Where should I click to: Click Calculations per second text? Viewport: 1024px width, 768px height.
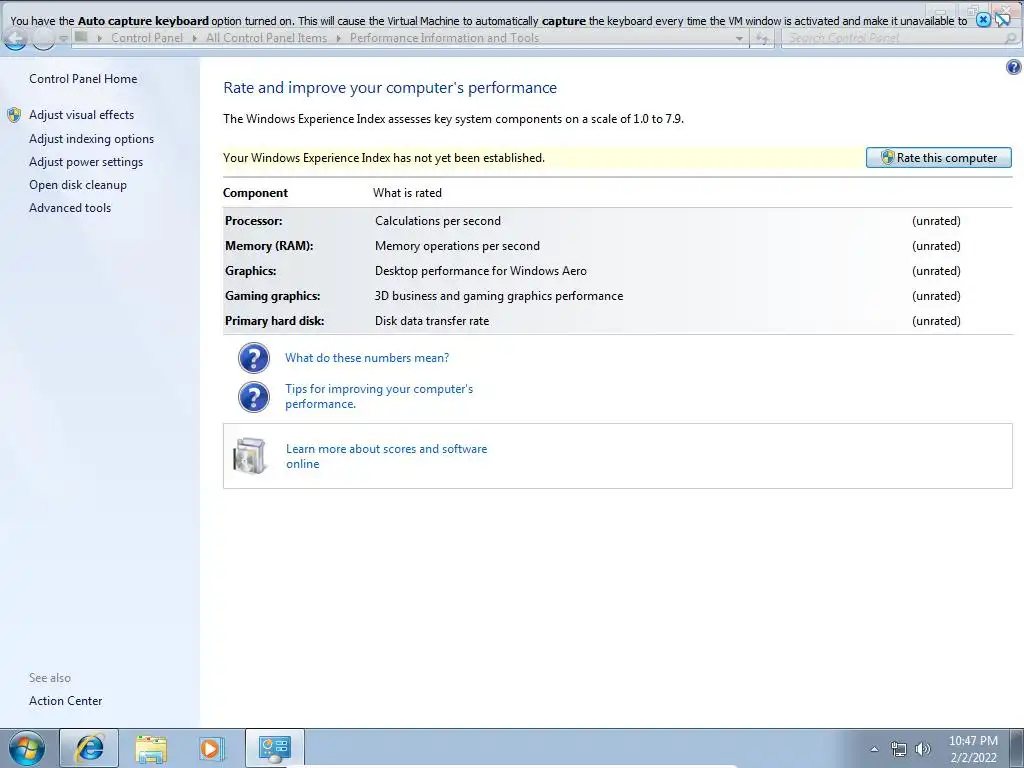click(x=438, y=221)
